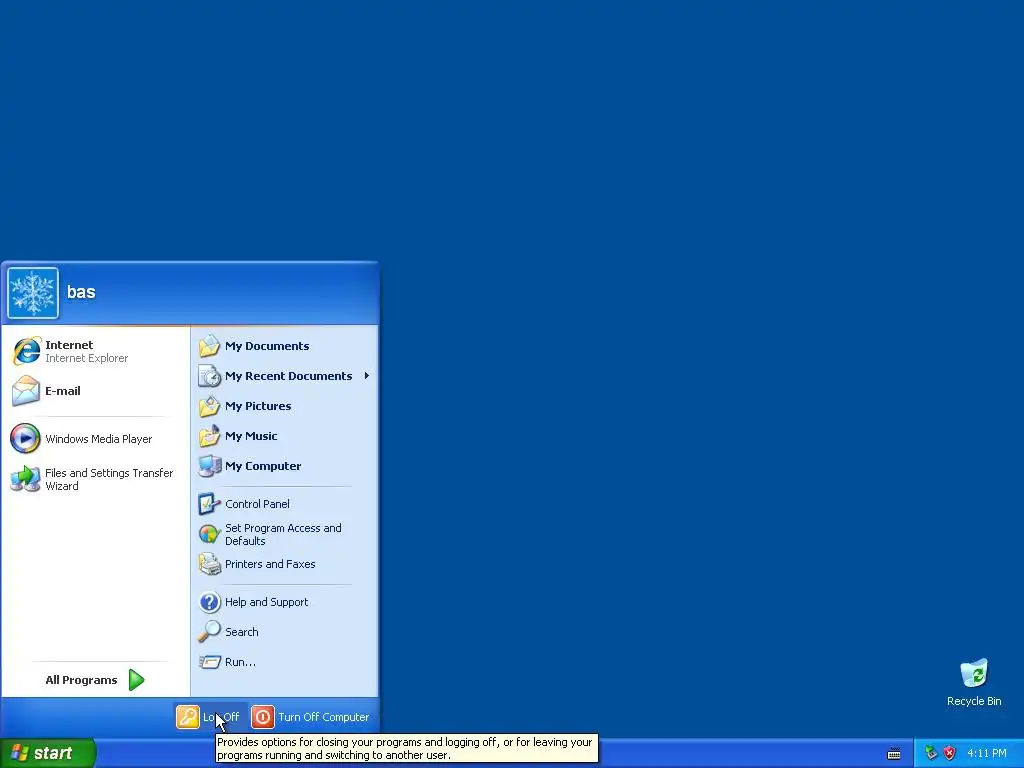The height and width of the screenshot is (768, 1024).
Task: Click the bas user name
Action: [x=81, y=292]
